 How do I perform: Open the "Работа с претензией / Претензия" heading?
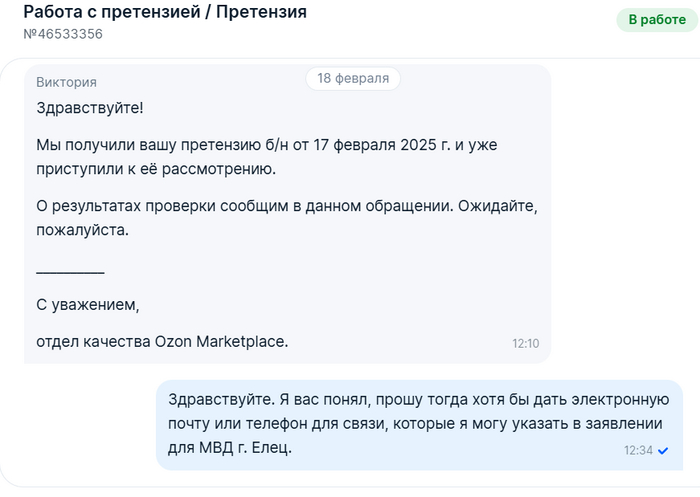coord(165,12)
